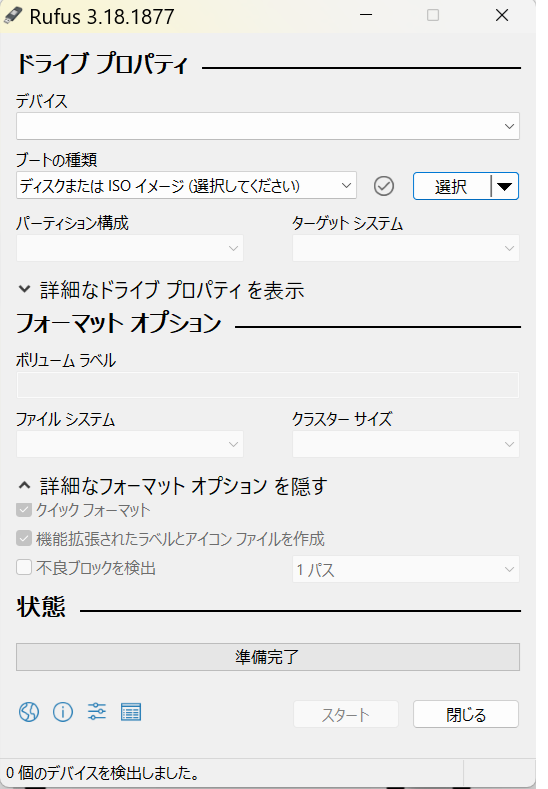Collapse 詳細なフォーマット オプションを隠す

tap(173, 486)
